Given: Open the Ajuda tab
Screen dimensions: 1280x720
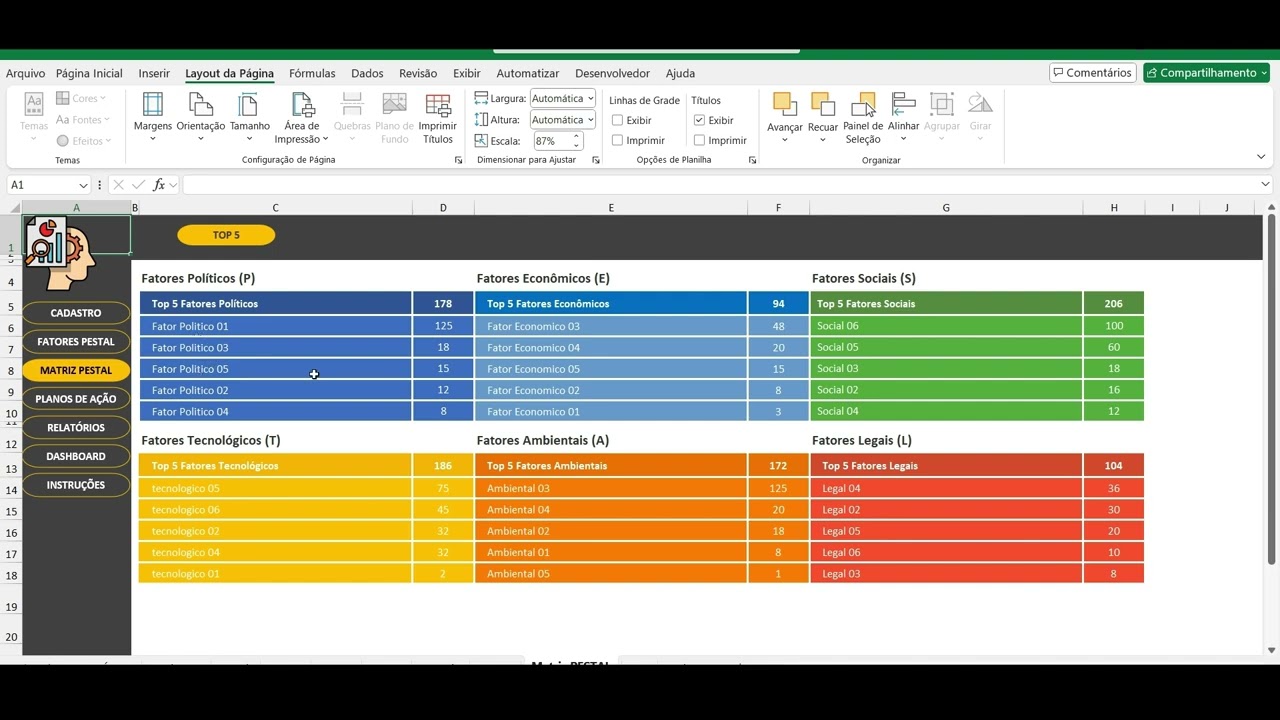Looking at the screenshot, I should pyautogui.click(x=680, y=73).
